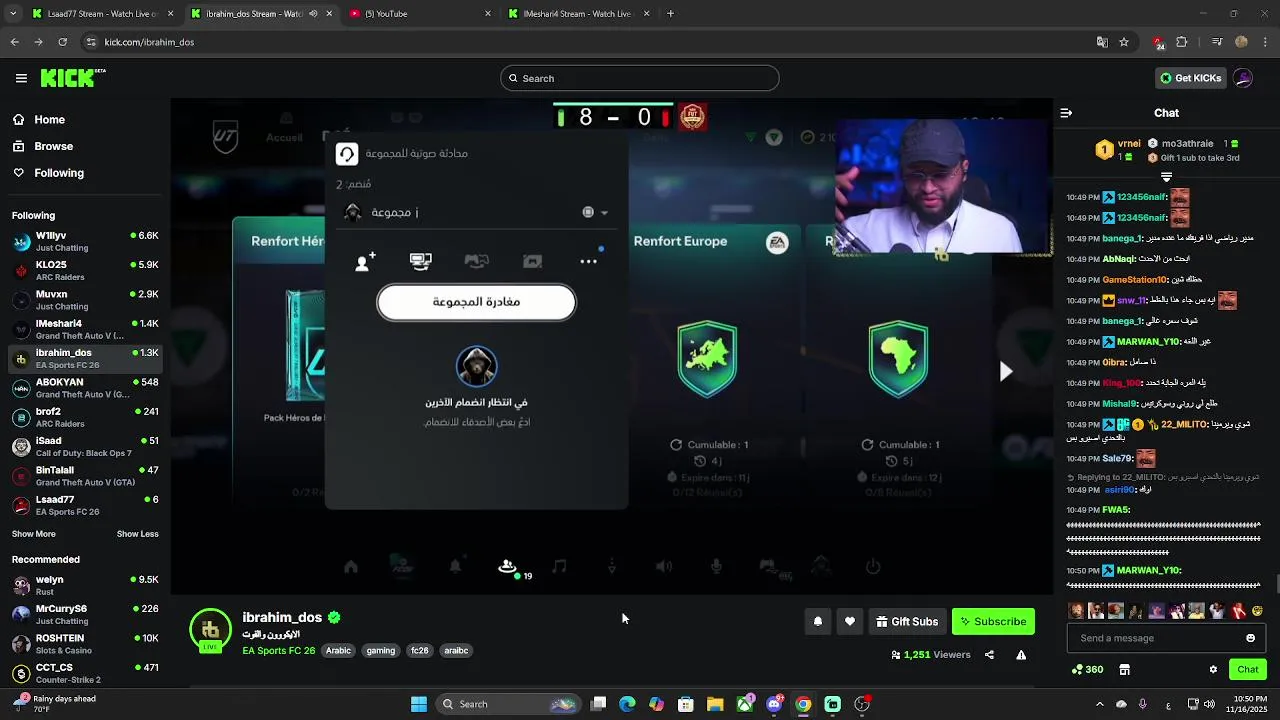This screenshot has width=1280, height=720.
Task: Open Discord from the taskbar
Action: [x=774, y=704]
